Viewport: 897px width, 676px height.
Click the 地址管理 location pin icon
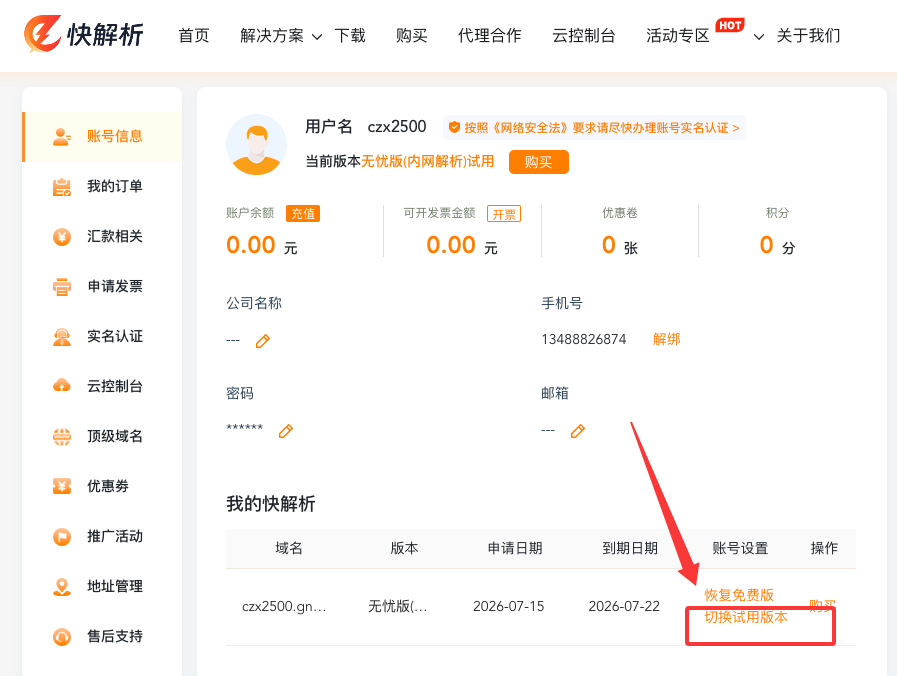point(62,587)
